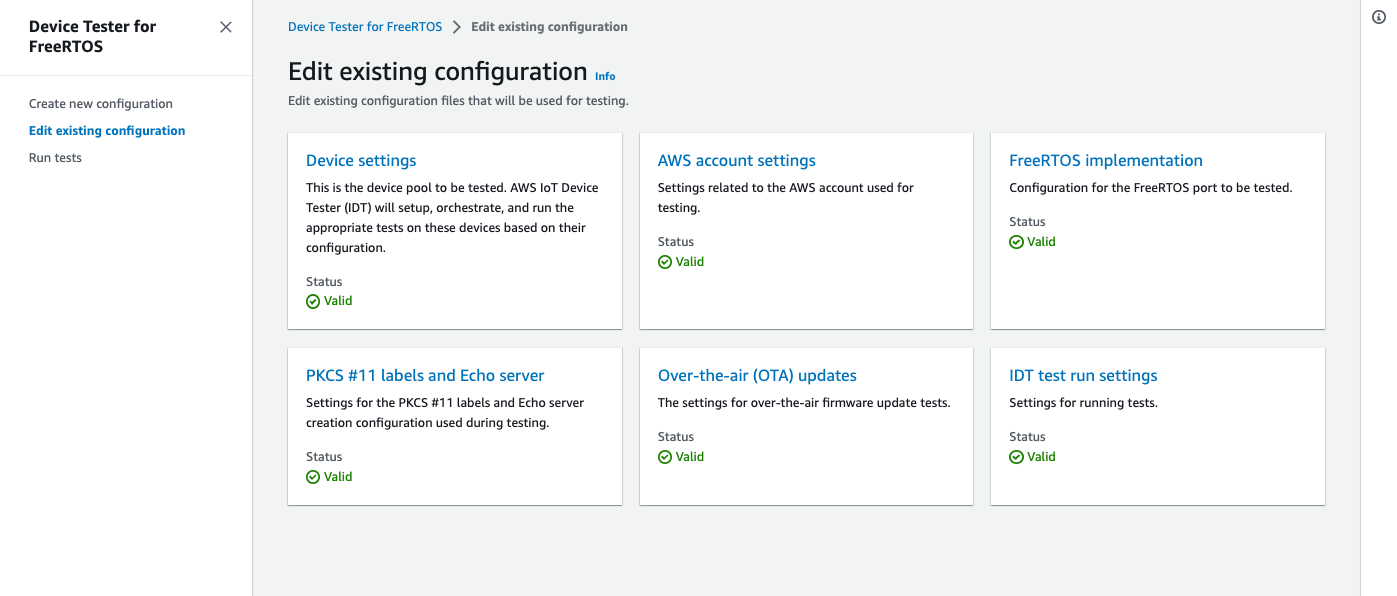
Task: Open the FreeRTOS implementation configuration
Action: [1105, 160]
